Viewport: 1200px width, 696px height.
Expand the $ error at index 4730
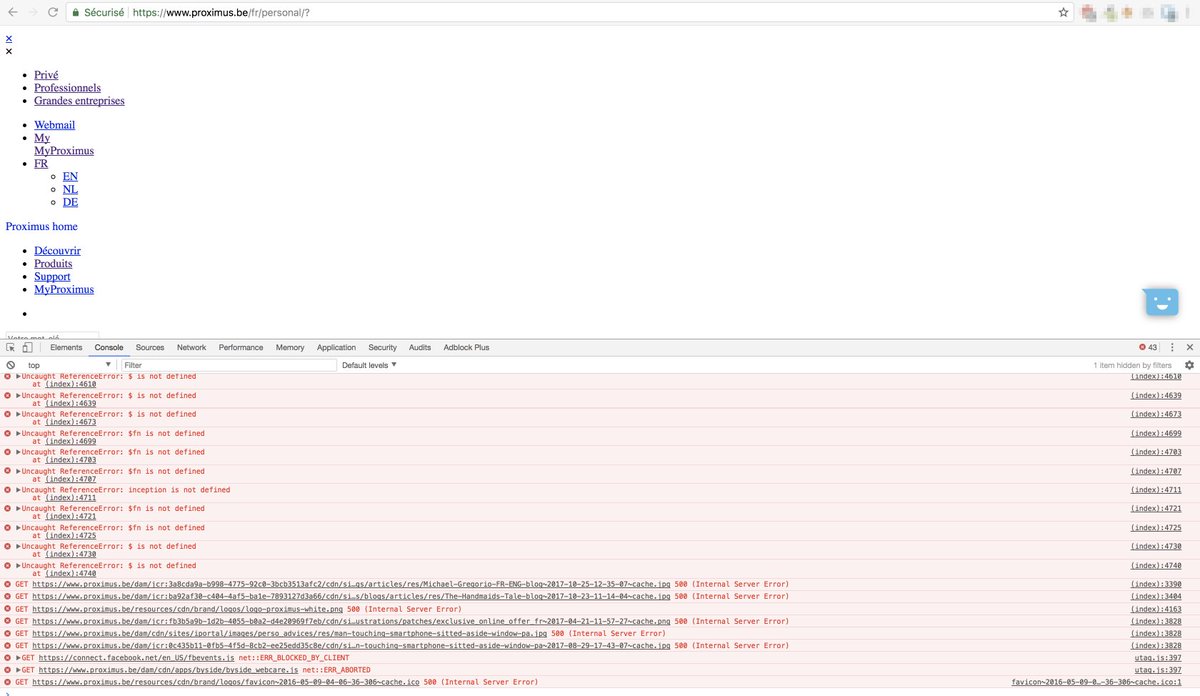click(x=19, y=547)
